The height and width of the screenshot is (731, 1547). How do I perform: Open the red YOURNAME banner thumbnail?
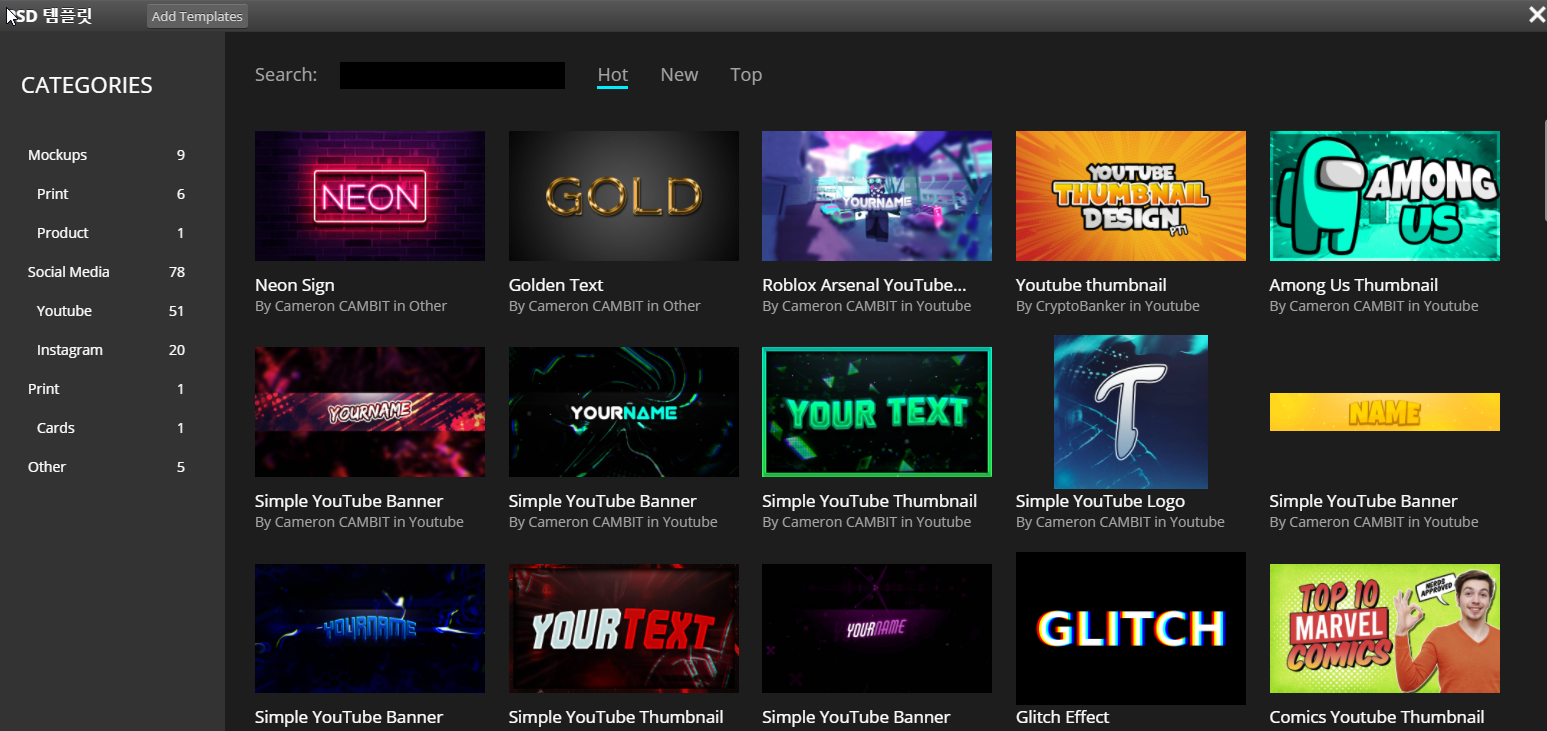370,412
